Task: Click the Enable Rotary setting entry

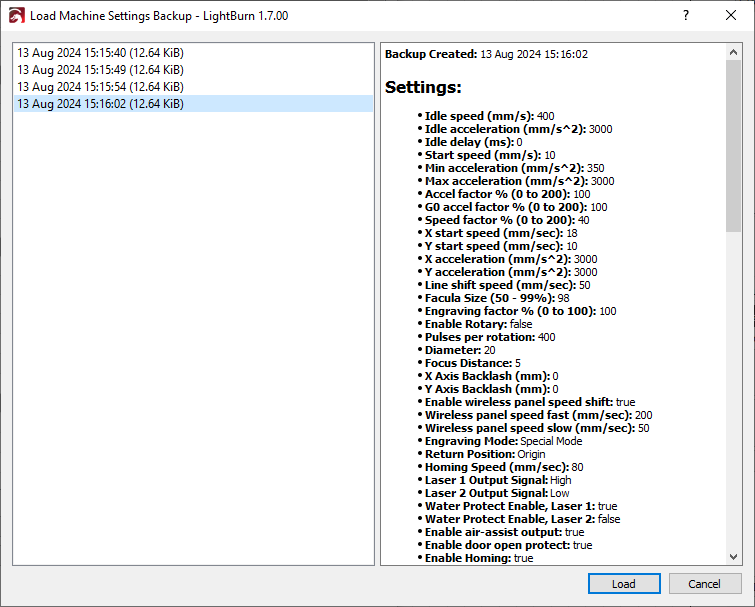Action: pos(478,324)
